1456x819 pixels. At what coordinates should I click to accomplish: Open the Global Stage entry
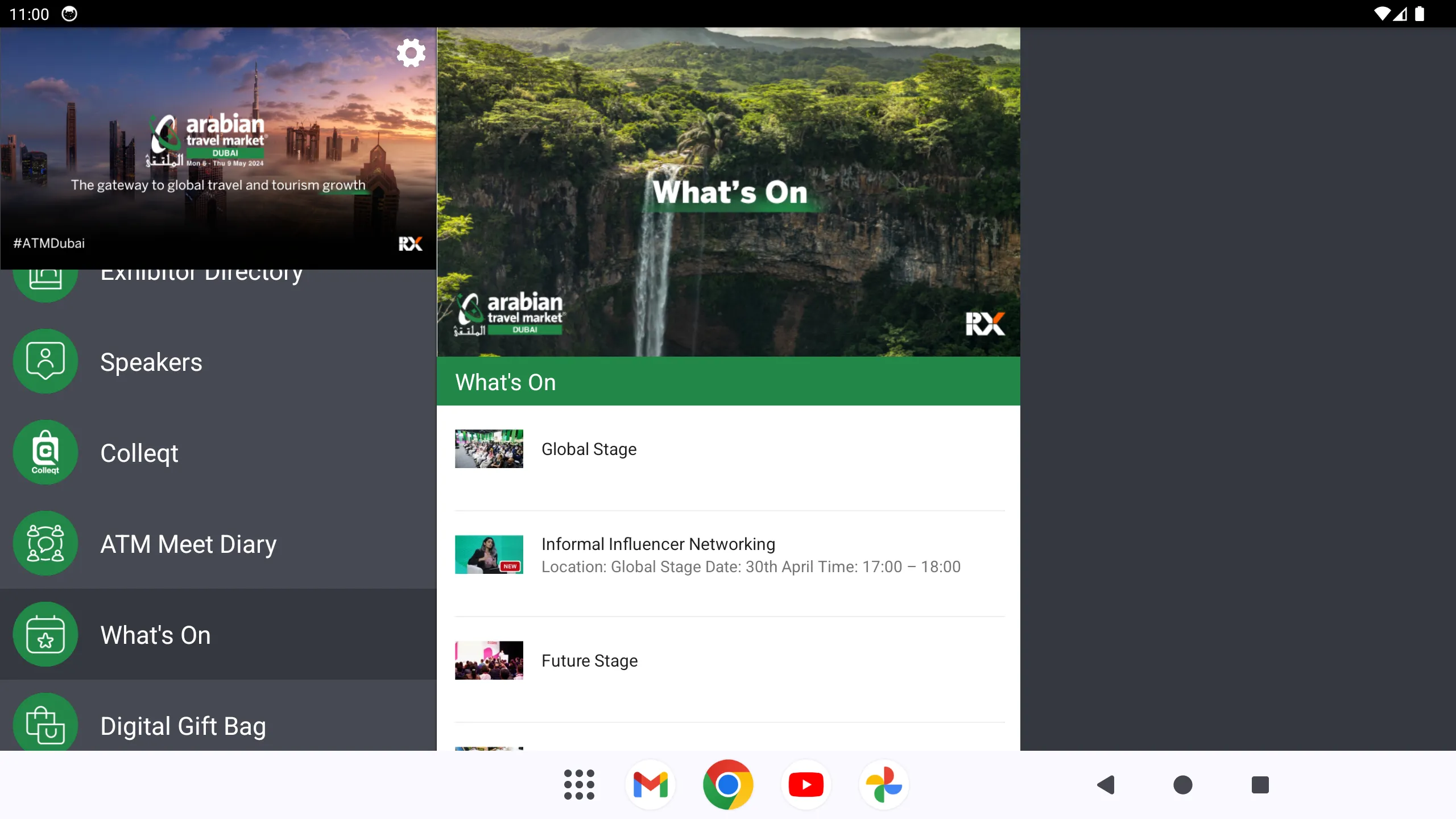(x=730, y=458)
